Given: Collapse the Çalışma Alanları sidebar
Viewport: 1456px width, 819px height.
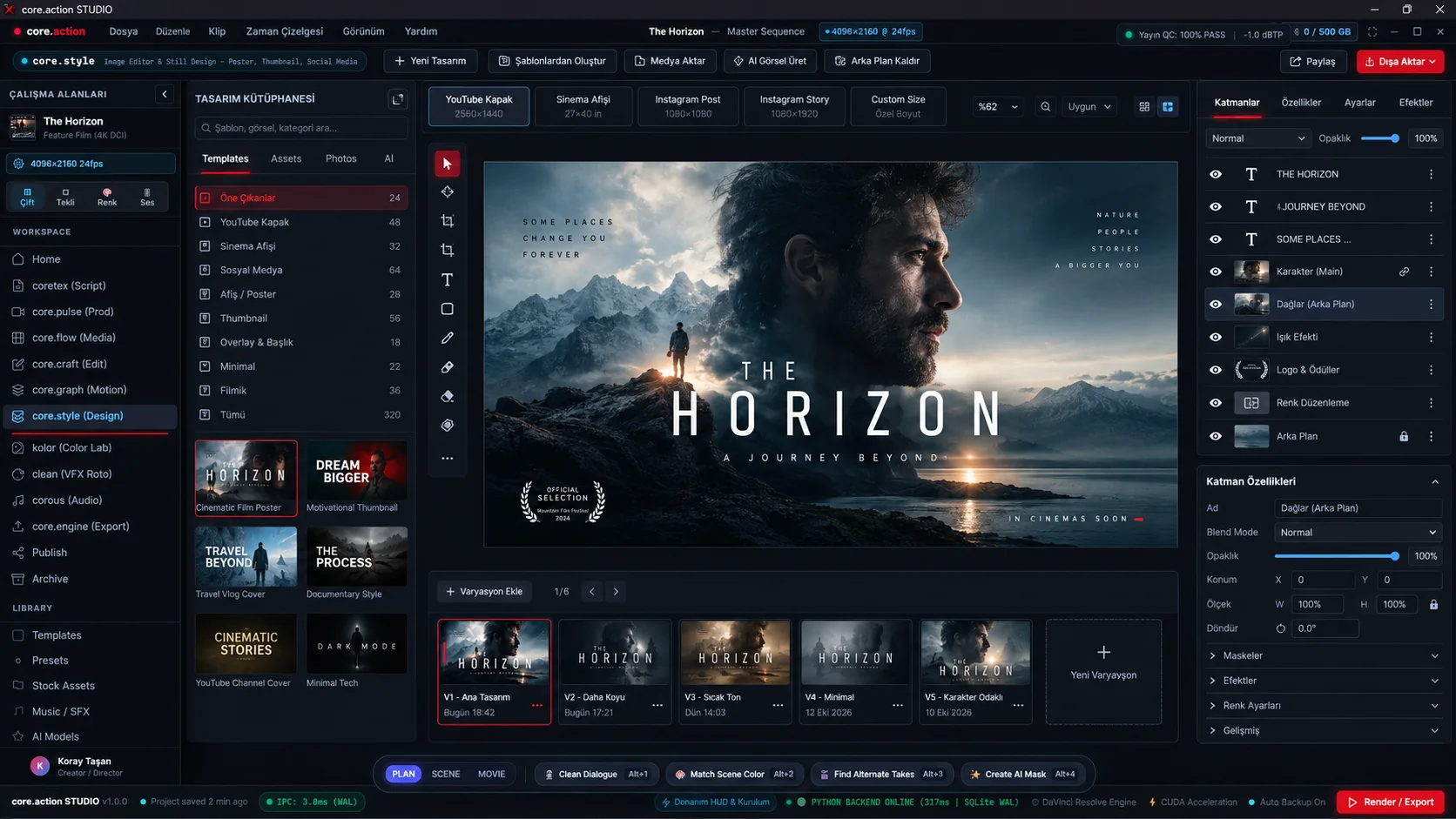Looking at the screenshot, I should 165,94.
